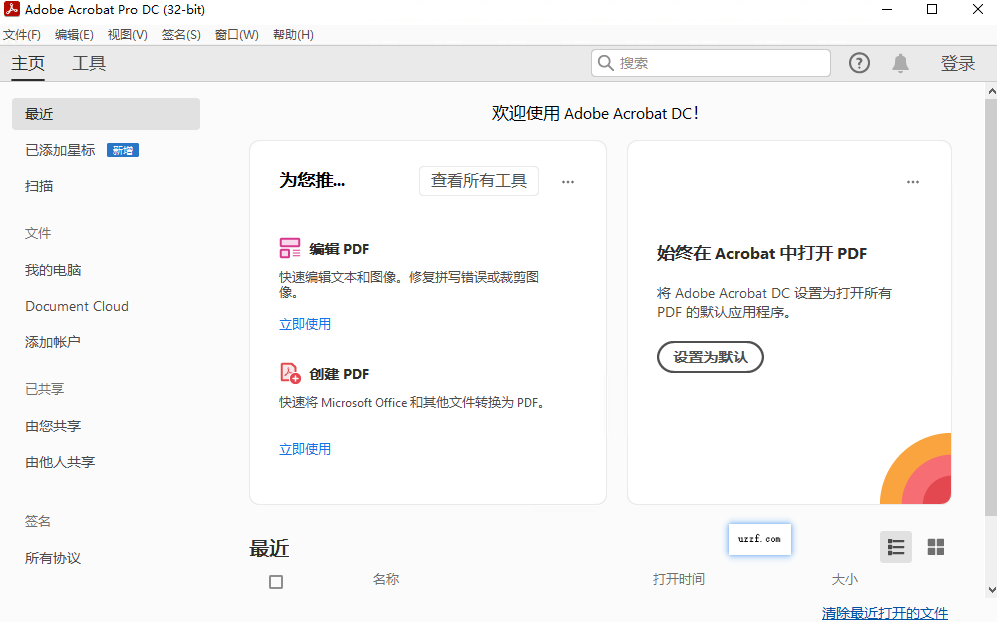
Task: Select the list view icon
Action: tap(895, 547)
